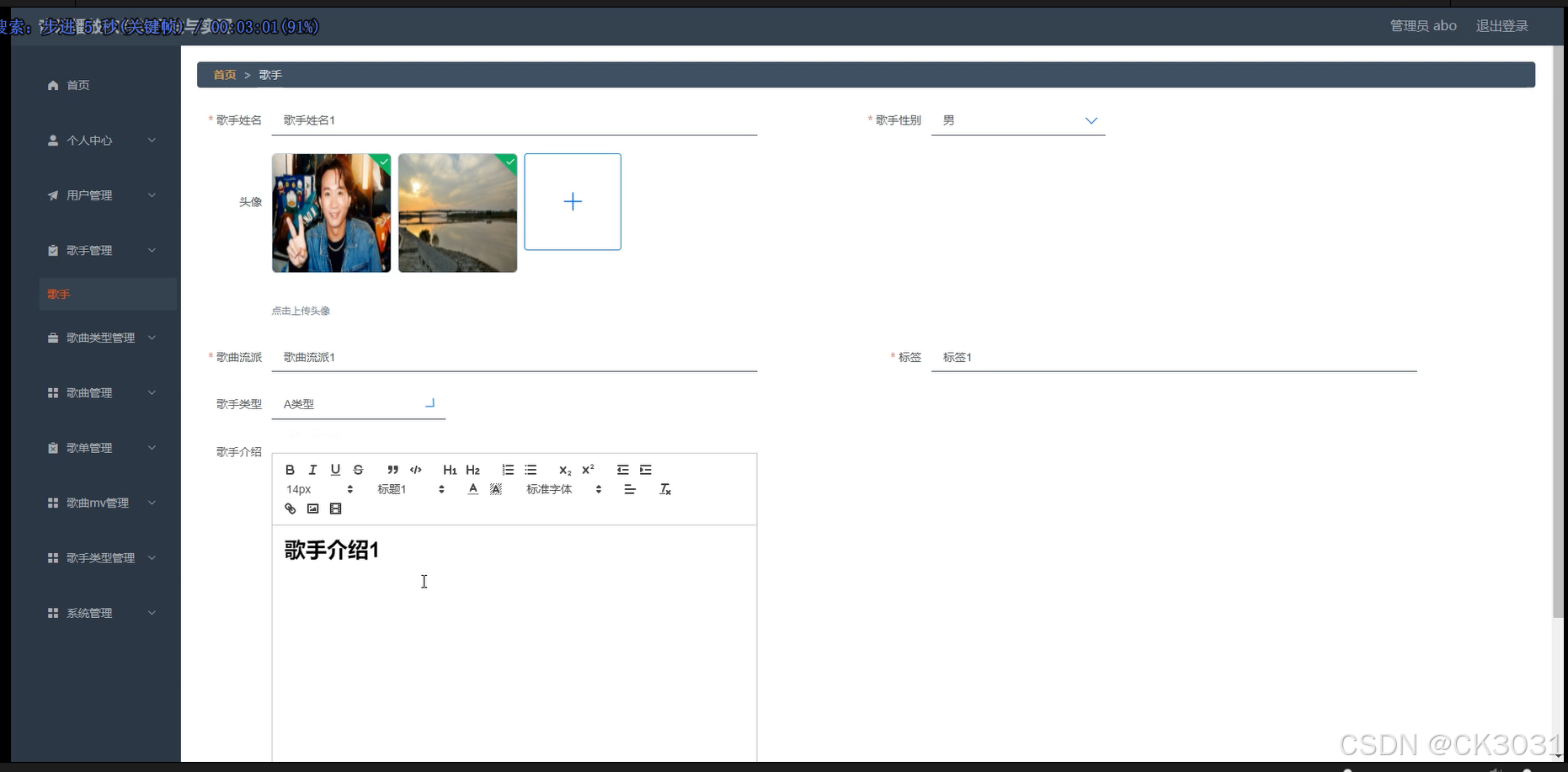1568x772 pixels.
Task: Clear text formatting in the editor
Action: (x=664, y=489)
